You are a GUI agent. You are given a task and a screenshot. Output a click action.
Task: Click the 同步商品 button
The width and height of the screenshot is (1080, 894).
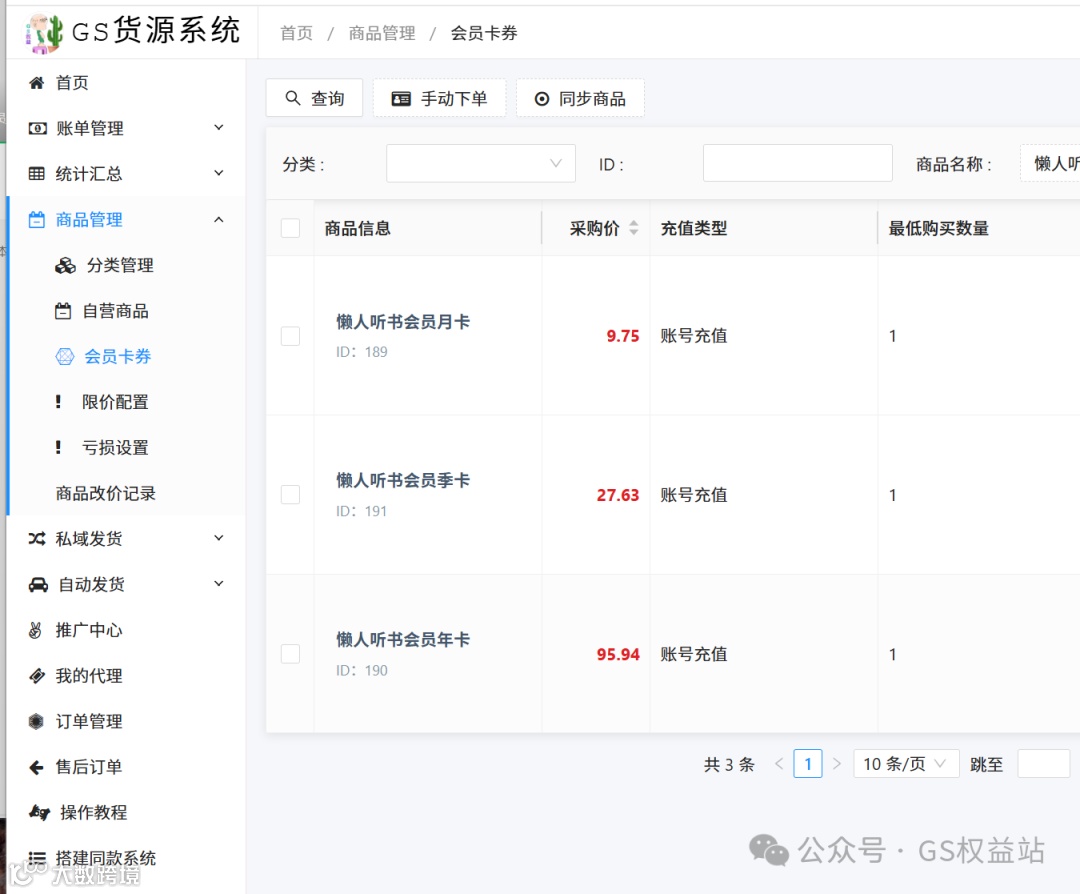[580, 98]
